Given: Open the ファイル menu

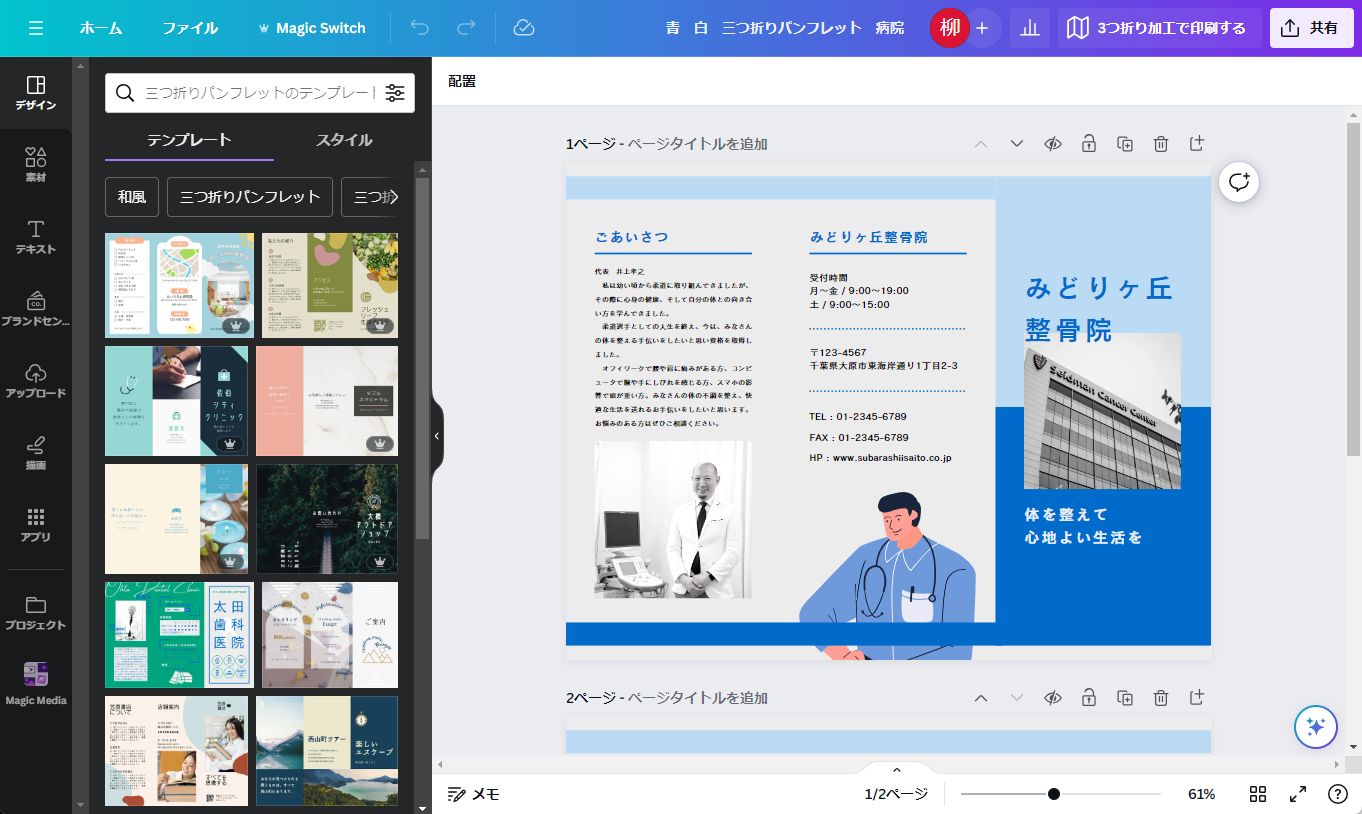Looking at the screenshot, I should tap(190, 28).
